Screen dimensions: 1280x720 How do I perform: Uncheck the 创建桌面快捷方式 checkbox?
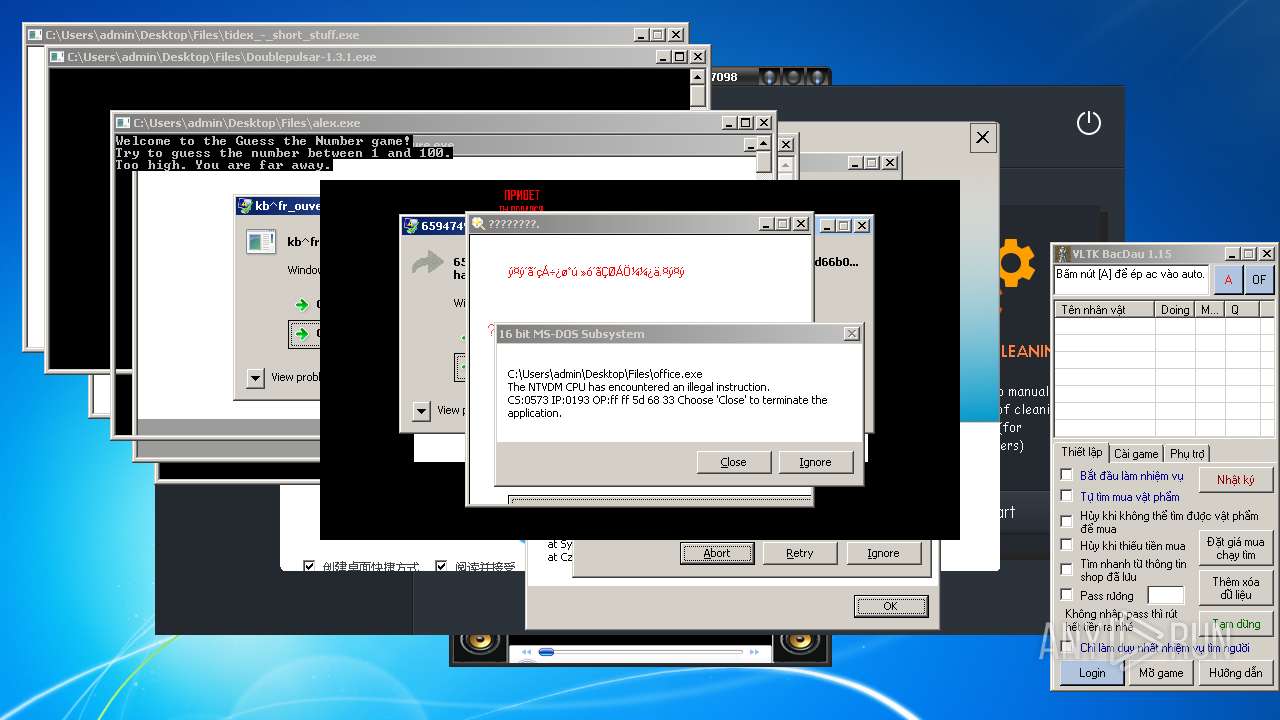pyautogui.click(x=309, y=566)
